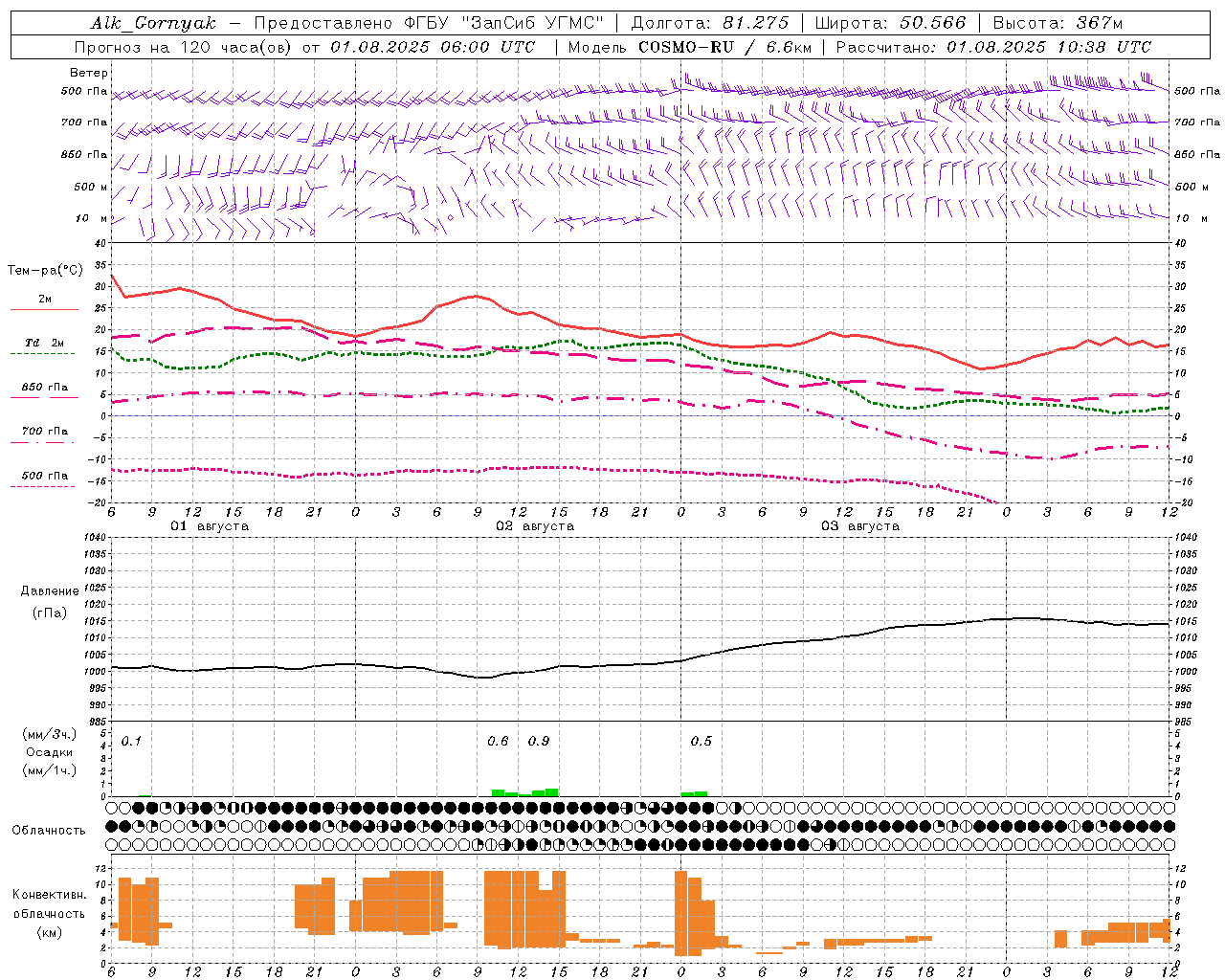Click the elevation value Высота: 367м

coord(1058,23)
